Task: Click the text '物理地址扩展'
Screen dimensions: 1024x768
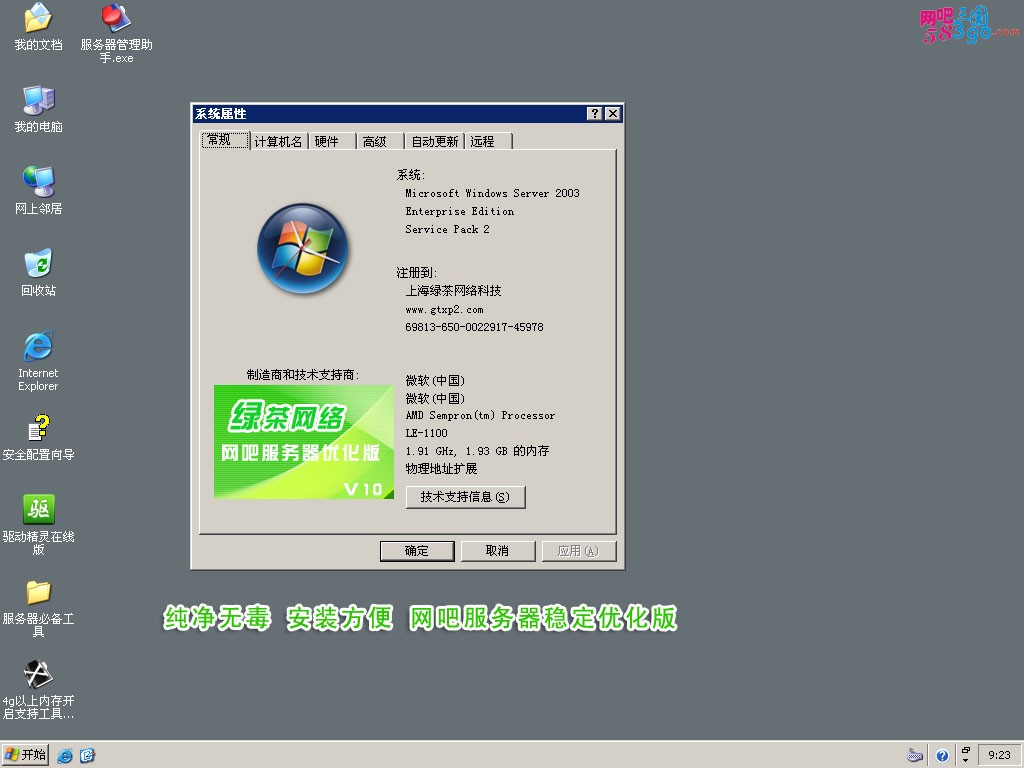Action: (441, 469)
